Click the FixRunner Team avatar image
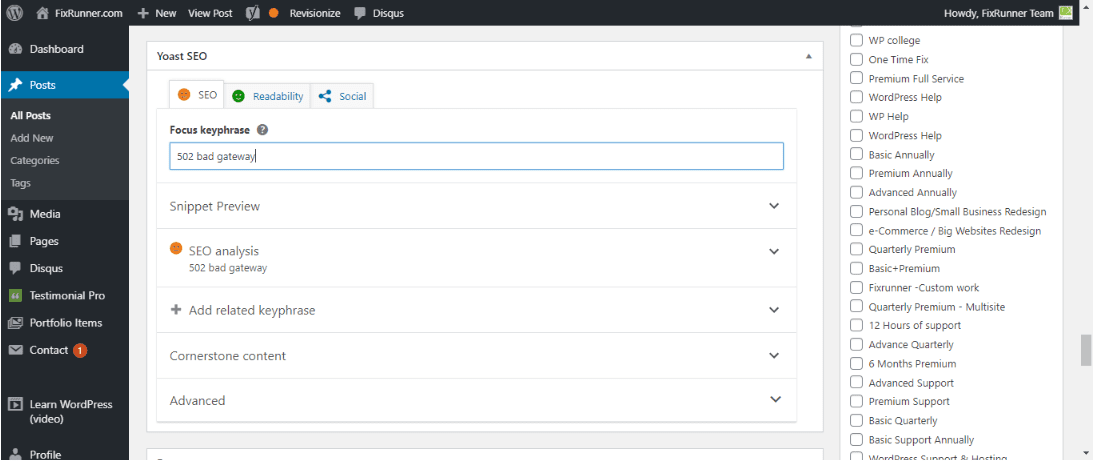This screenshot has height=461, width=1094. 1065,13
